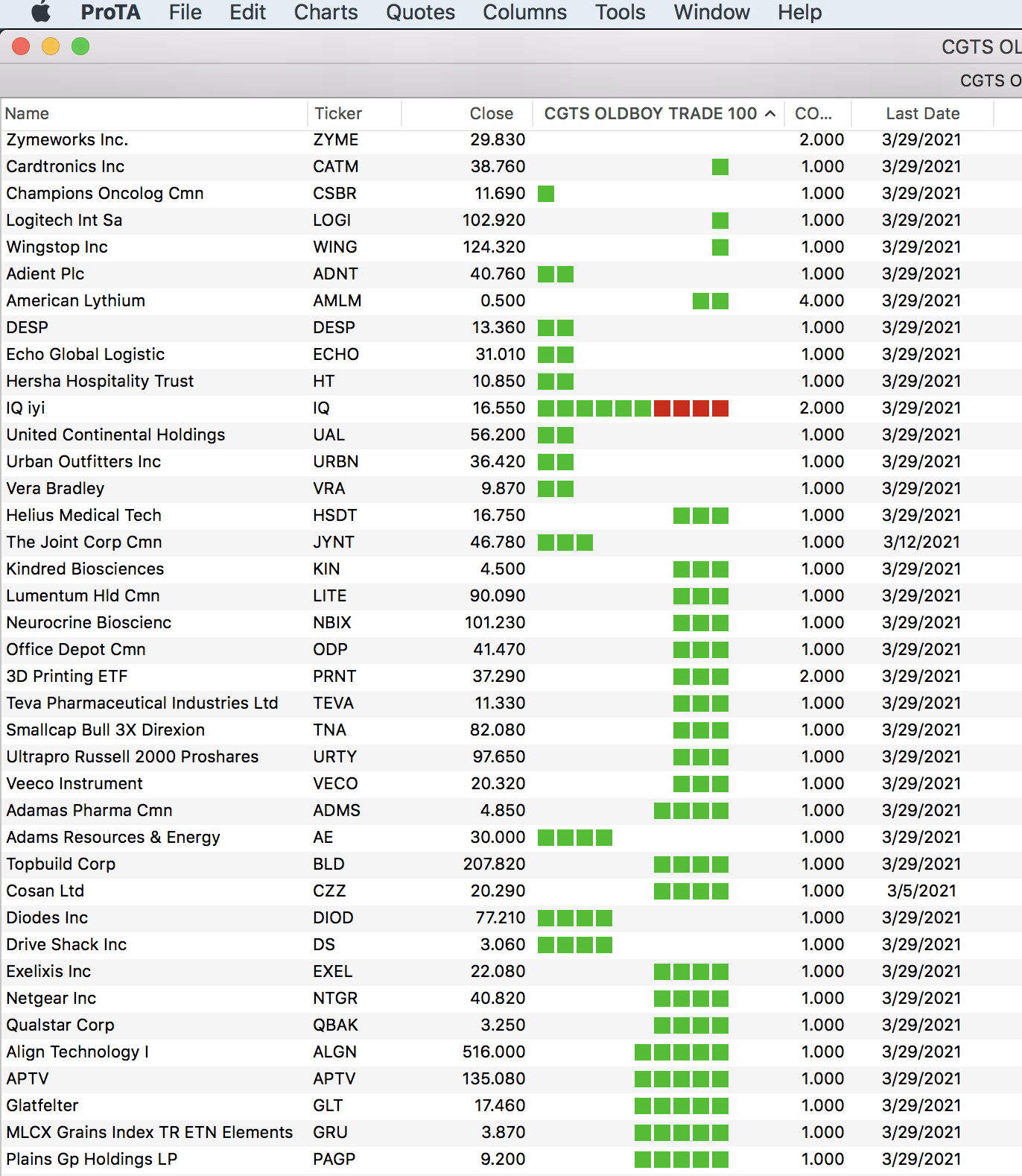This screenshot has height=1176, width=1022.
Task: Click the sort arrow on CGTS OLDBOY TRADE 100
Action: [x=770, y=113]
